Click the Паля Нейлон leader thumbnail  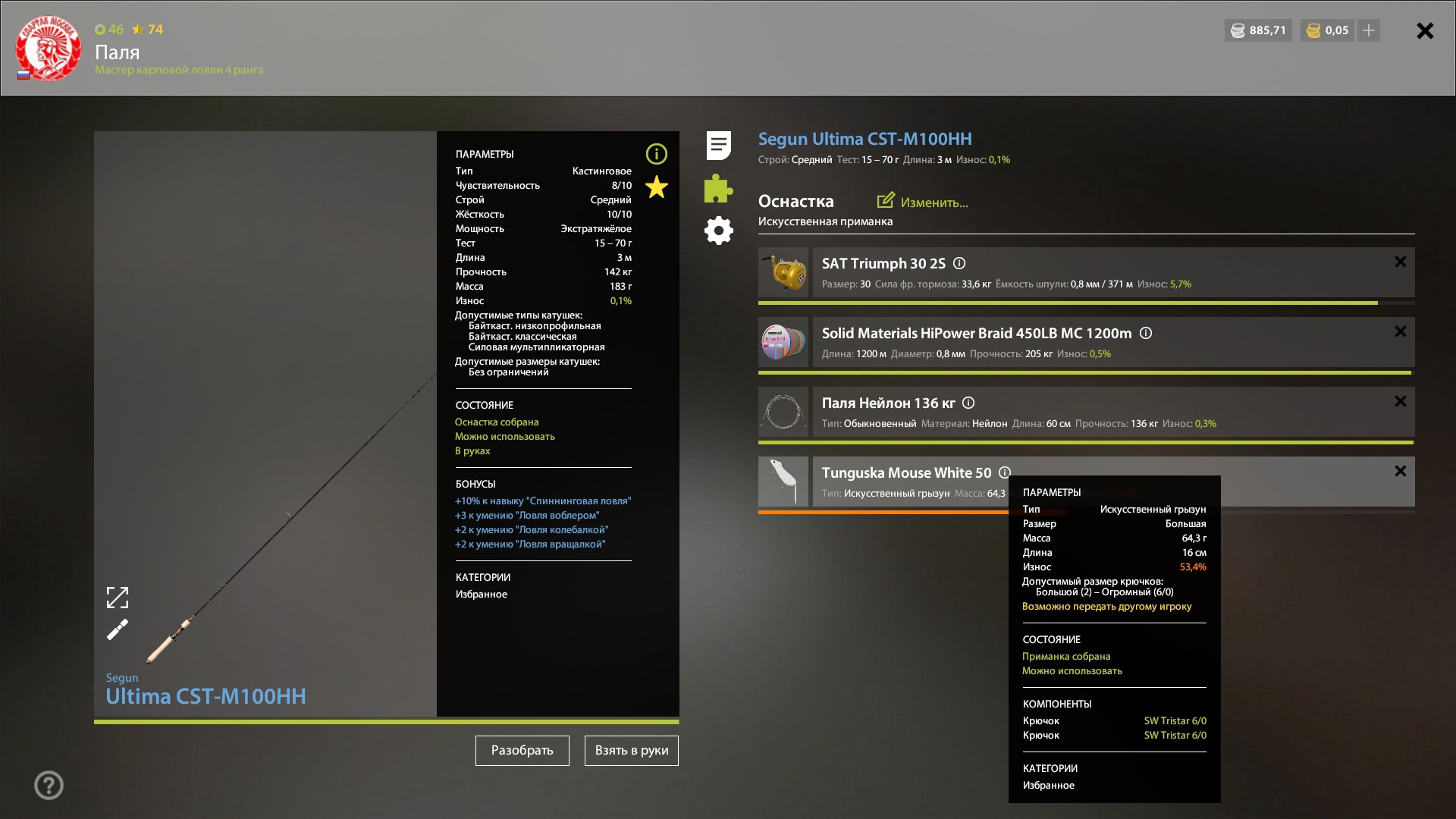[783, 412]
